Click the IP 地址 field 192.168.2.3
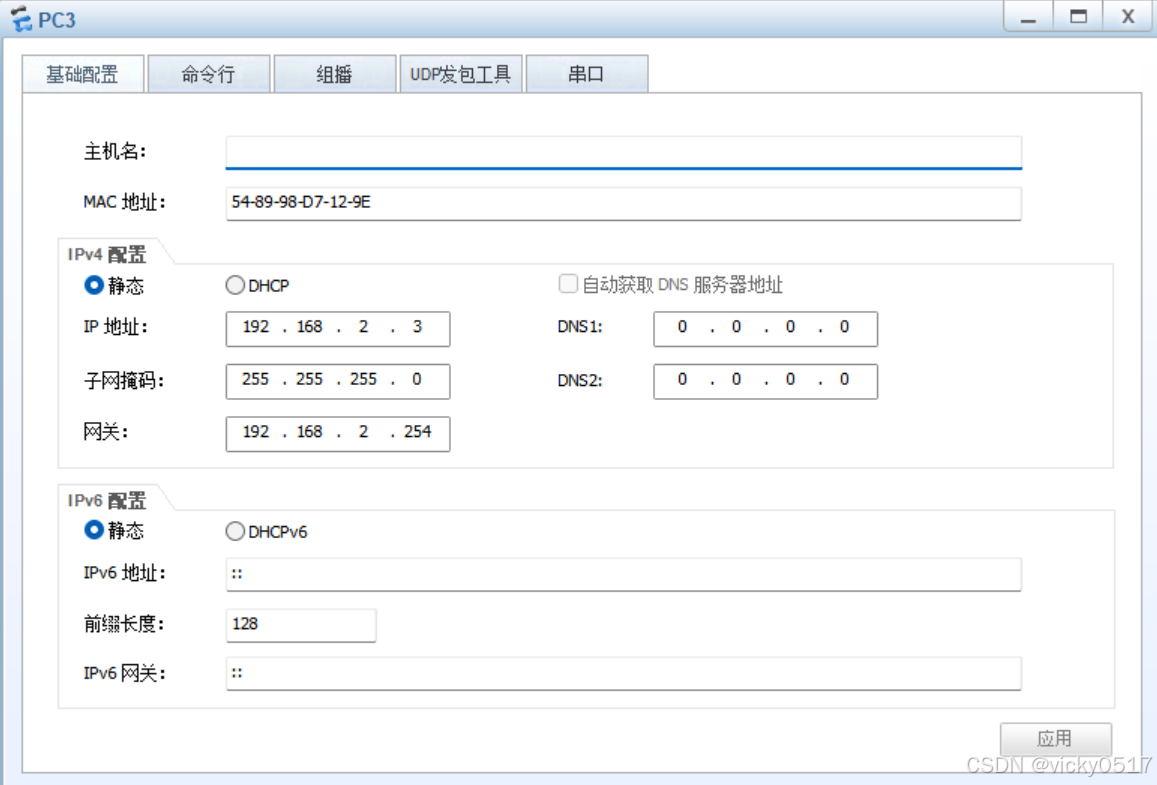Image resolution: width=1157 pixels, height=785 pixels. (338, 328)
